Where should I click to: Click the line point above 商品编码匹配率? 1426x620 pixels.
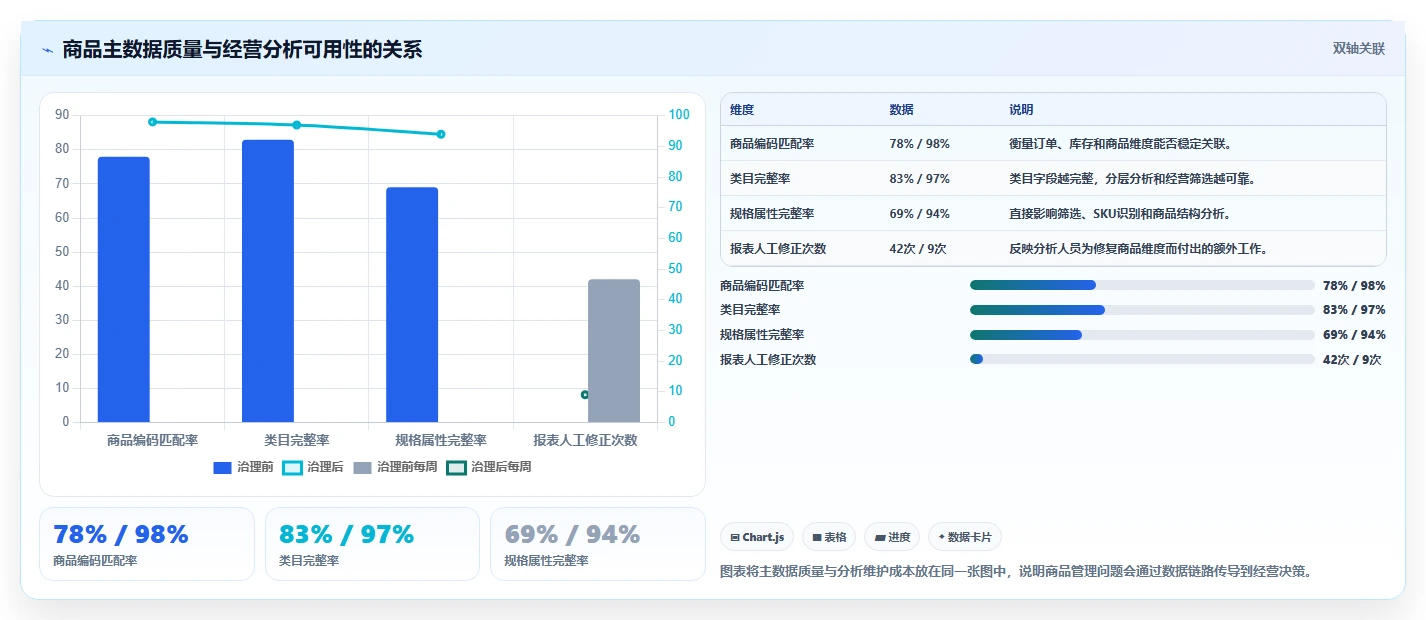click(x=152, y=122)
